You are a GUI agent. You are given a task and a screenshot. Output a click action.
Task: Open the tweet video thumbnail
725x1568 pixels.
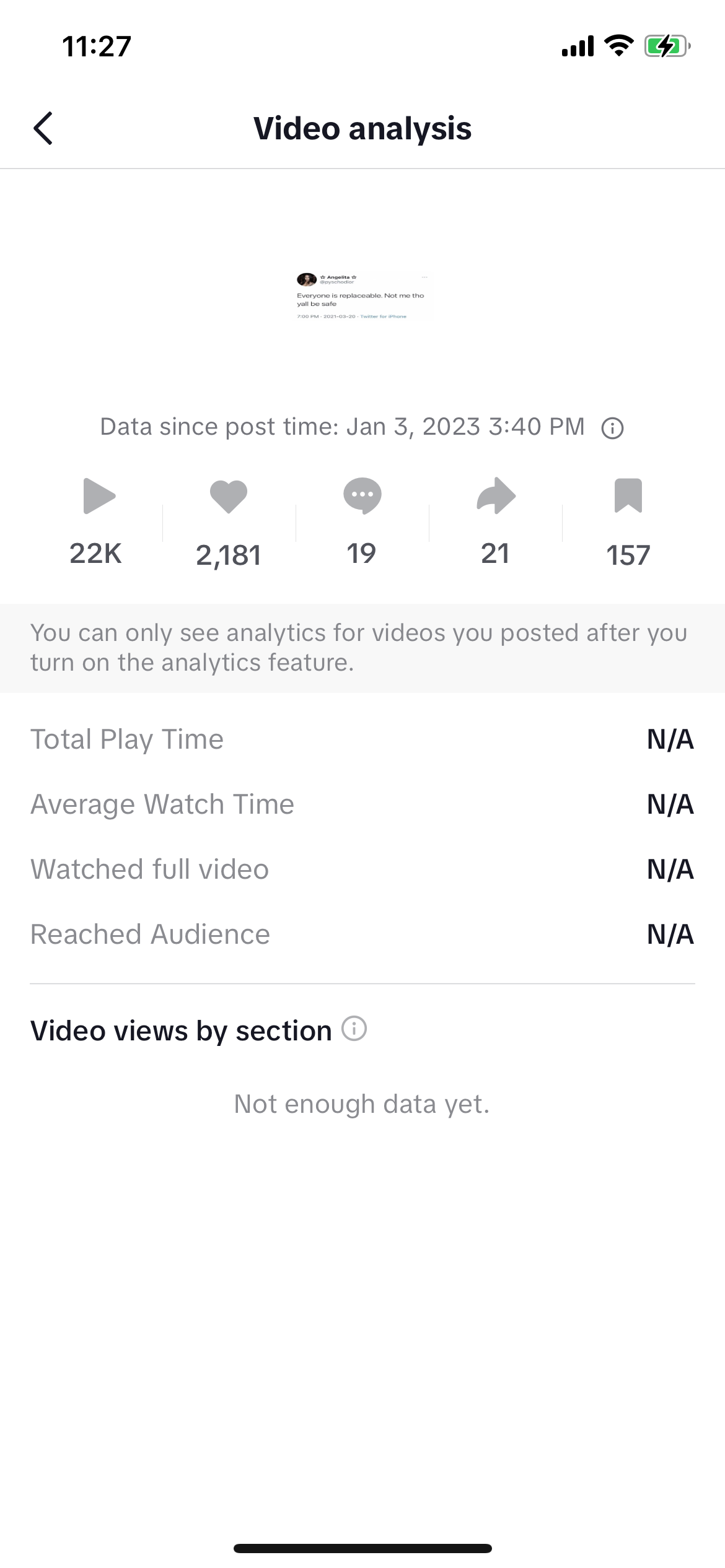pyautogui.click(x=361, y=296)
